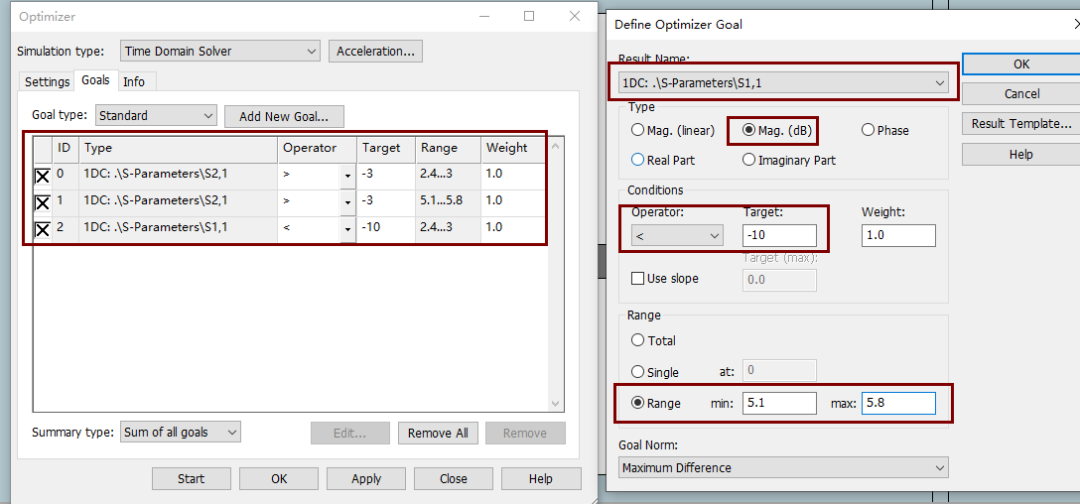This screenshot has width=1080, height=504.
Task: Click the Weight column header in goals table
Action: point(515,148)
